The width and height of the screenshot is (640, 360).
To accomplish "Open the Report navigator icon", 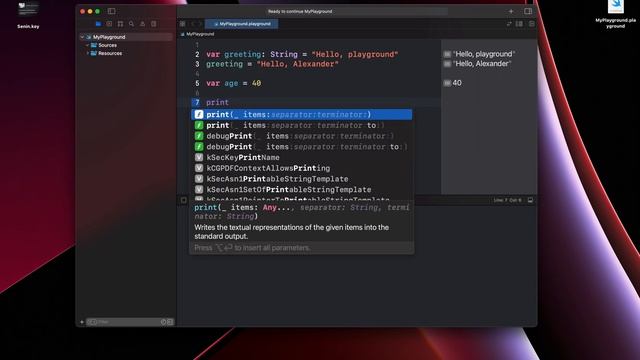I will pos(153,24).
